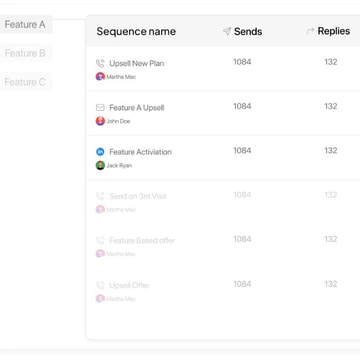Viewport: 360px width, 360px height.
Task: Click the LinkedIn icon for Feature Activiation
Action: [100, 152]
